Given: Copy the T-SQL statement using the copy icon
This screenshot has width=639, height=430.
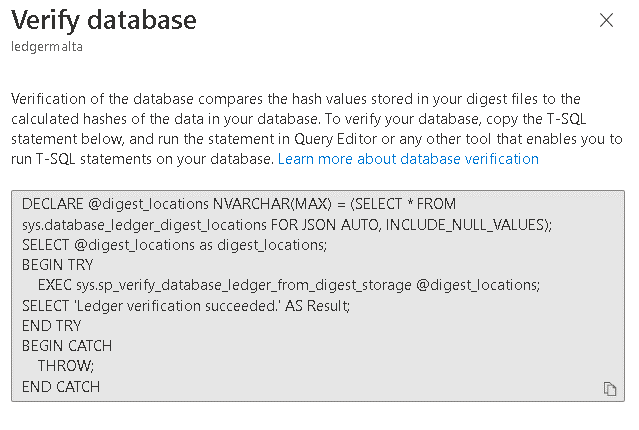Looking at the screenshot, I should [x=610, y=388].
